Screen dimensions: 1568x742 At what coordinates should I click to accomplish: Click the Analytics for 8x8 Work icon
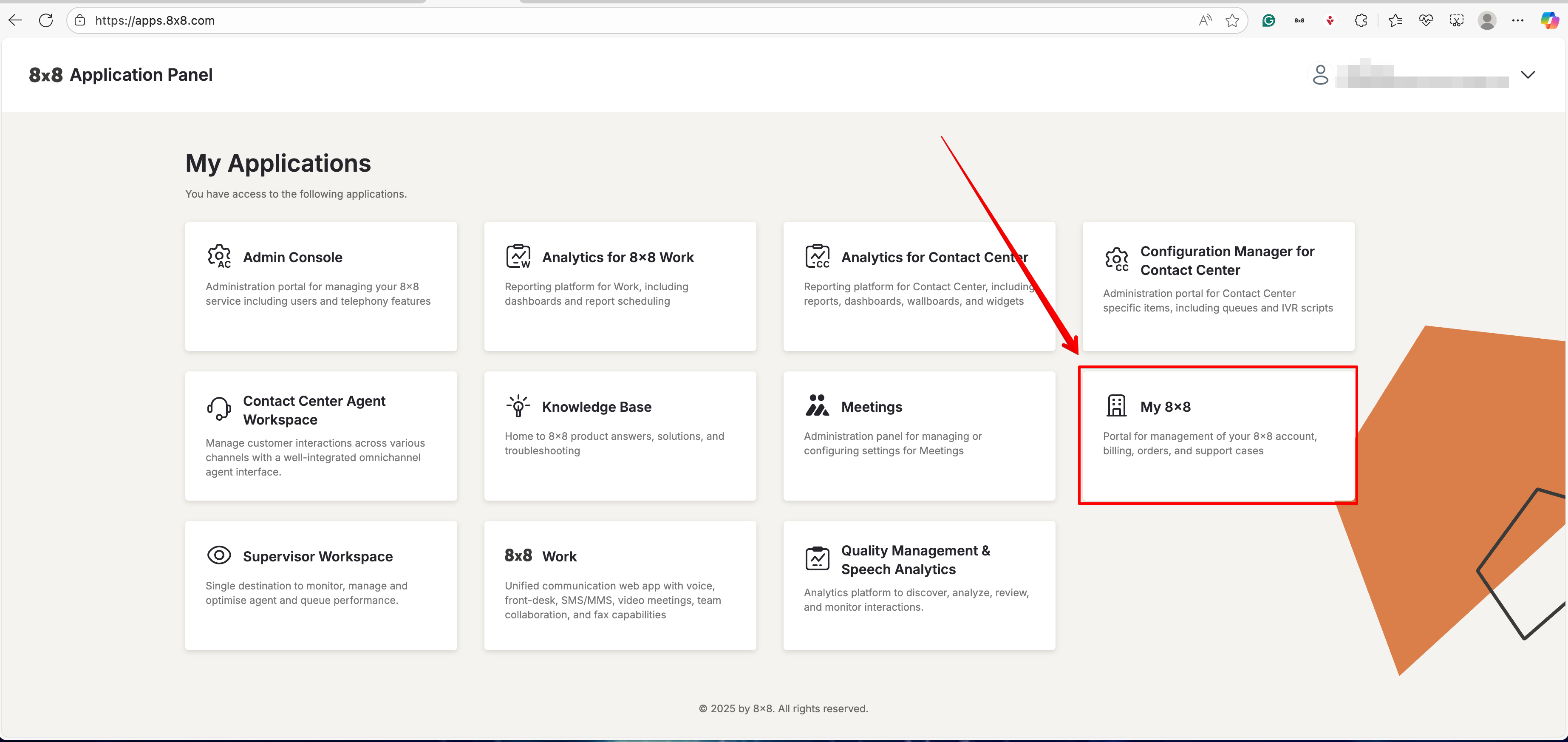(518, 256)
